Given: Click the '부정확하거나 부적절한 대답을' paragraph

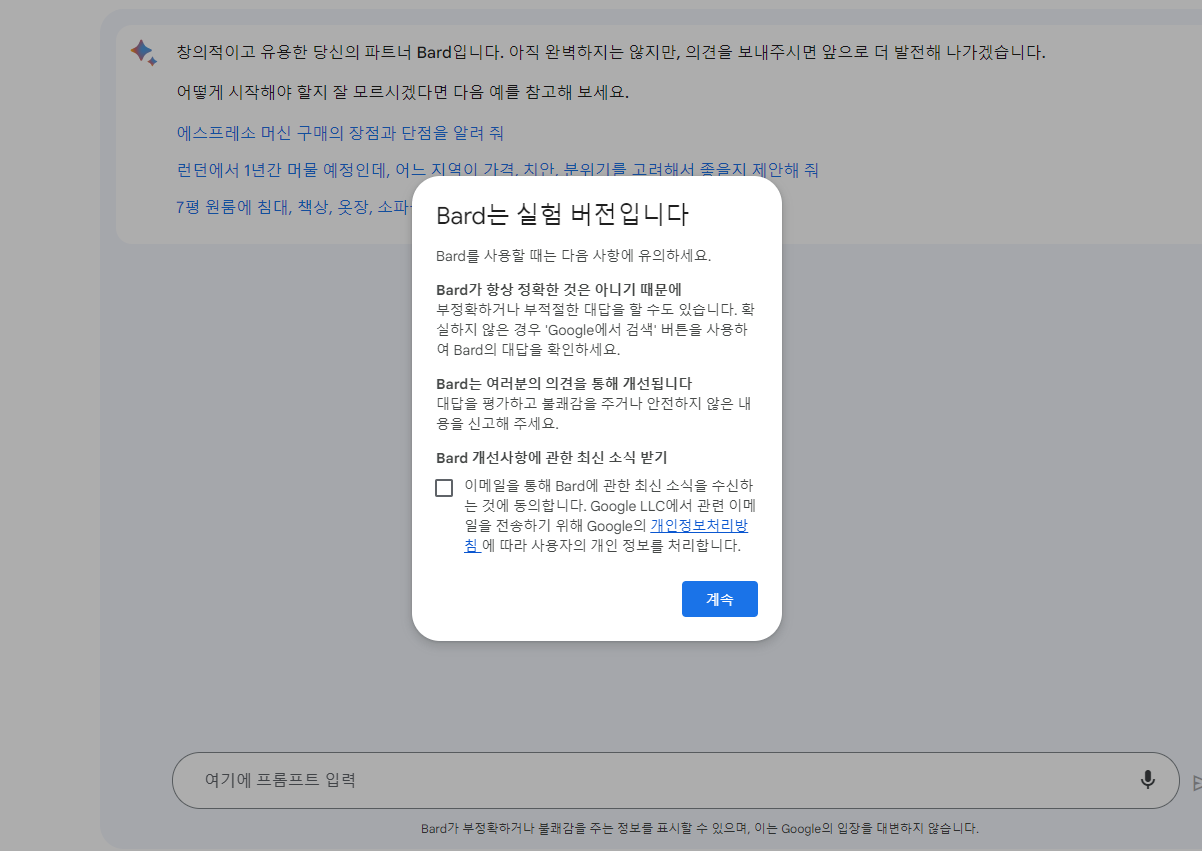Looking at the screenshot, I should (x=596, y=329).
